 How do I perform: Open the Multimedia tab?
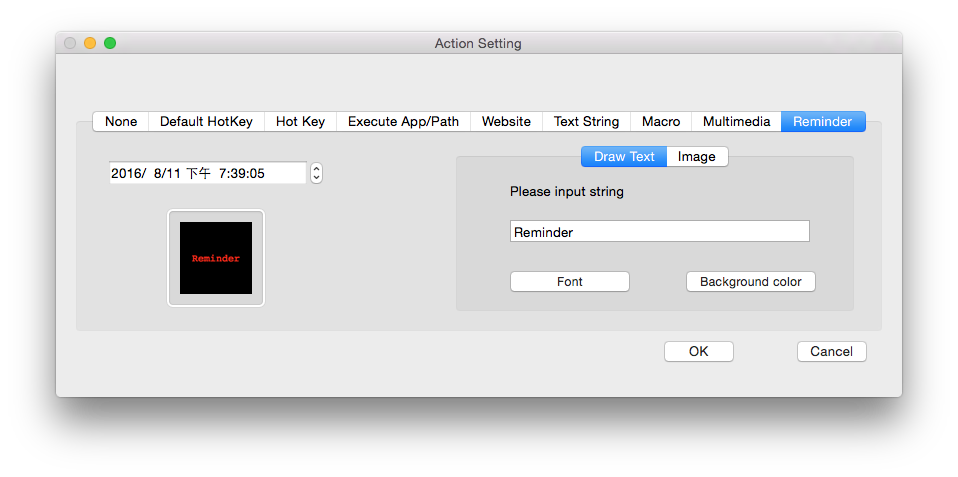coord(736,121)
